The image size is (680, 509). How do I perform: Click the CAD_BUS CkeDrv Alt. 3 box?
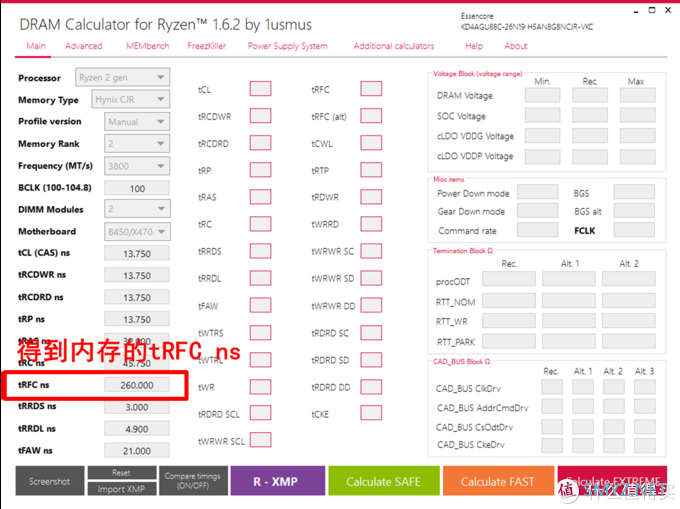pyautogui.click(x=644, y=445)
